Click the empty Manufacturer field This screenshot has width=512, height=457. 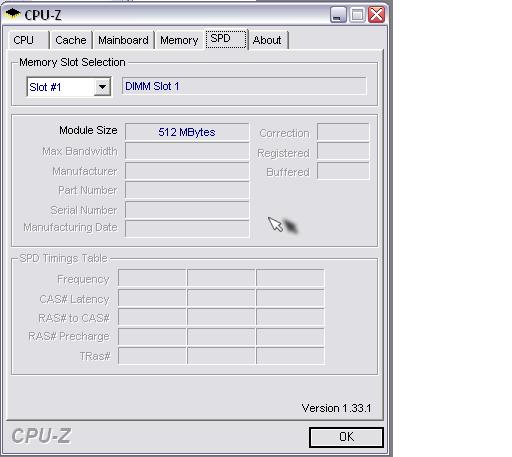(187, 171)
